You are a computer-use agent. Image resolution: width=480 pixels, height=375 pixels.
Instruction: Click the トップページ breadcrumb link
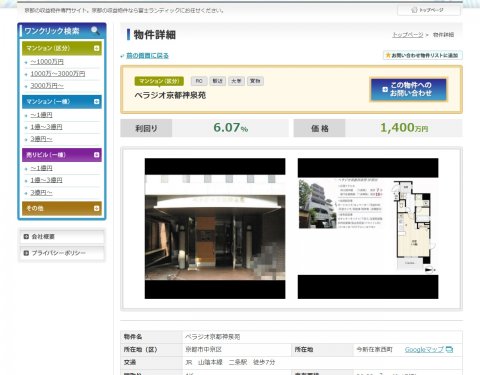click(x=407, y=35)
